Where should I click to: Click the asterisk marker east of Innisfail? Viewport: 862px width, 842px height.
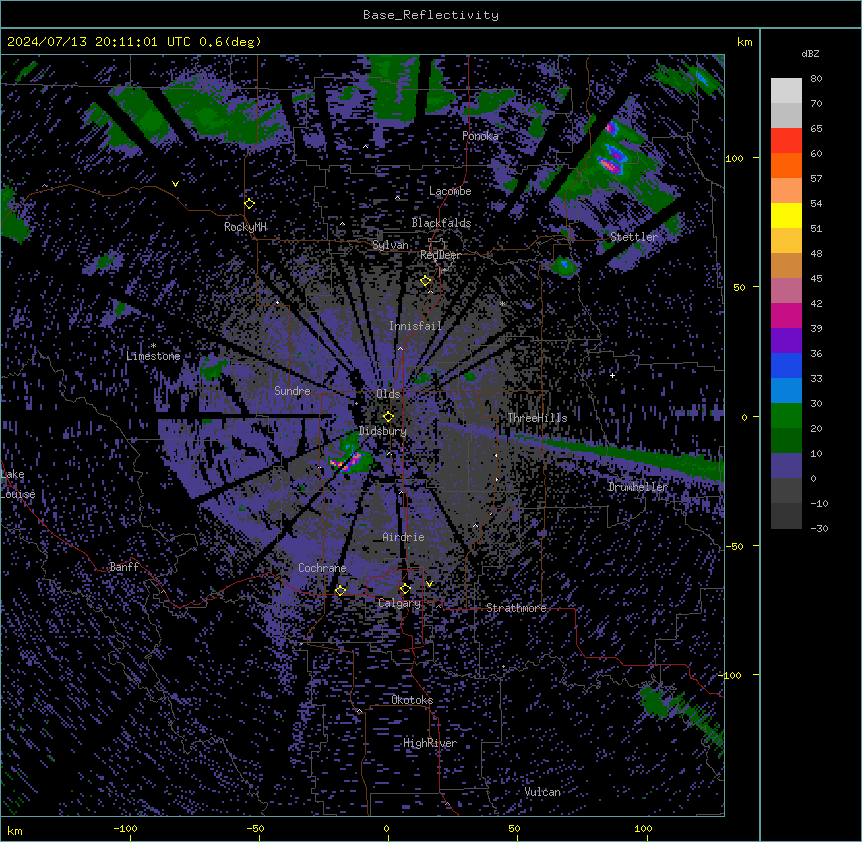[x=502, y=304]
